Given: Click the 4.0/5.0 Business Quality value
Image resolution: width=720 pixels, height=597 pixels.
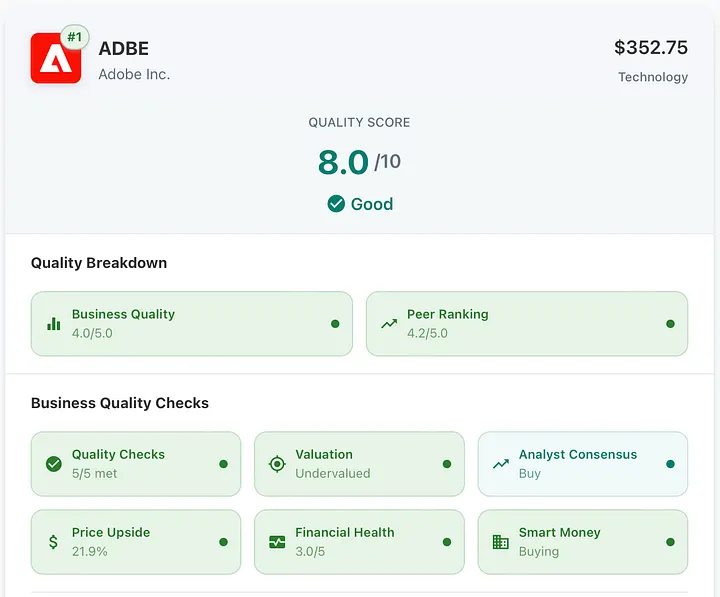Looking at the screenshot, I should (x=92, y=333).
